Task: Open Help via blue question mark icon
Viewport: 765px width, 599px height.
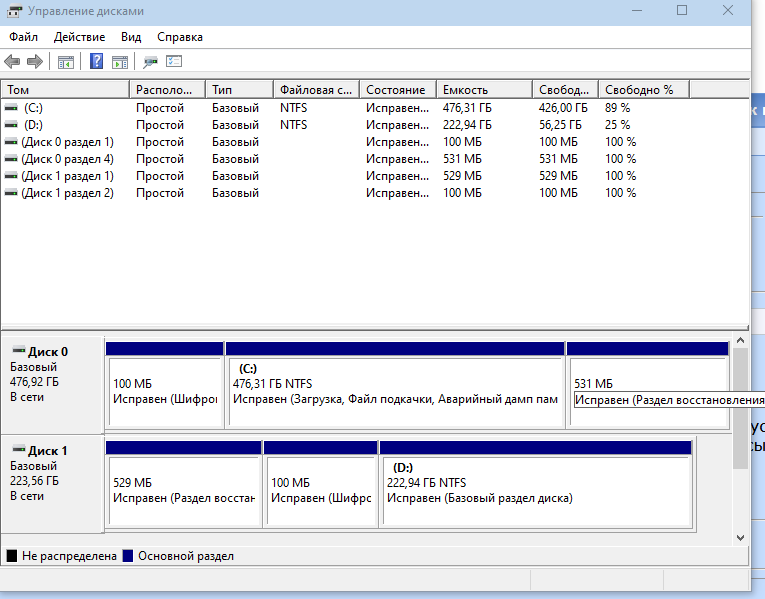Action: tap(97, 62)
